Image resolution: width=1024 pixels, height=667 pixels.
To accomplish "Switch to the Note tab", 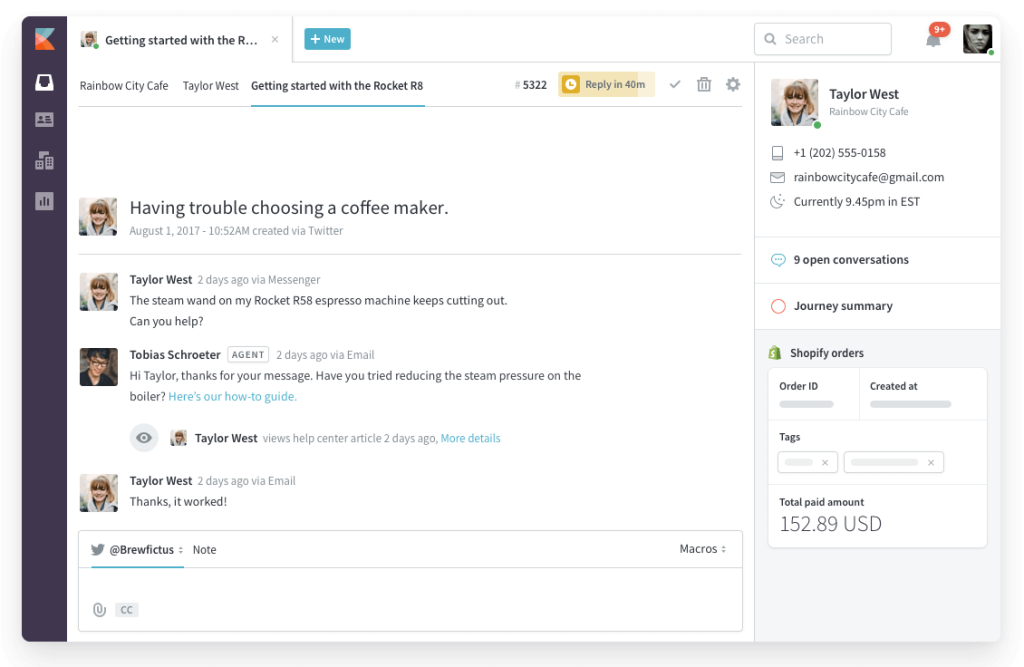I will [204, 549].
